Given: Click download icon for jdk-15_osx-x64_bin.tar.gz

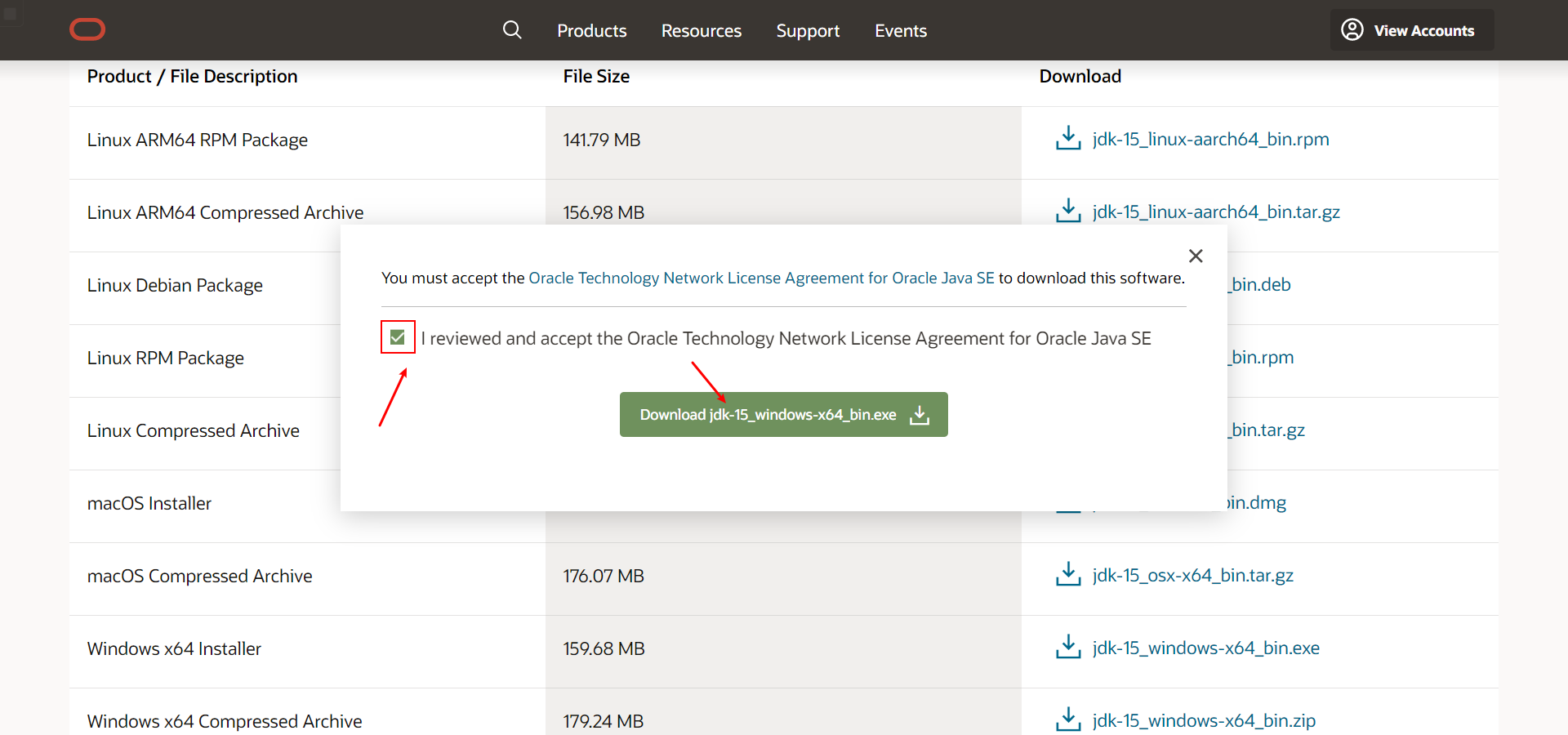Looking at the screenshot, I should pyautogui.click(x=1068, y=574).
